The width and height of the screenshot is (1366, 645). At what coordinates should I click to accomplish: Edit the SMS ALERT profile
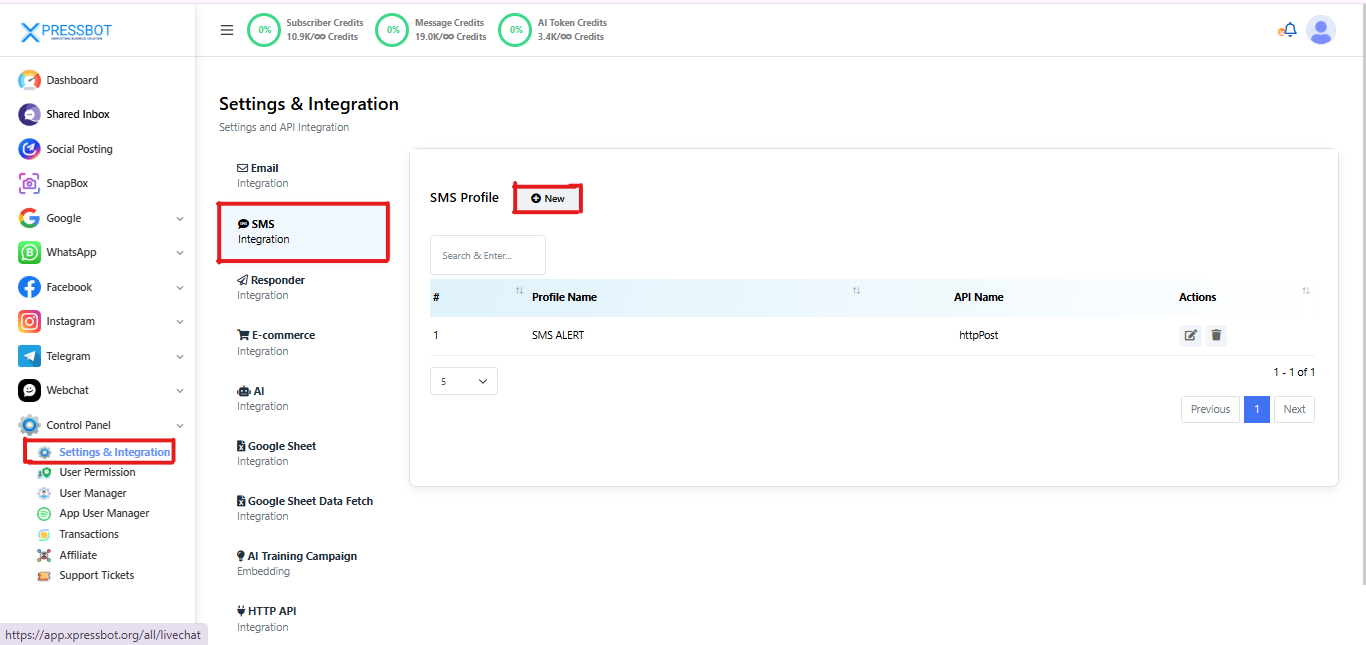pyautogui.click(x=1190, y=336)
